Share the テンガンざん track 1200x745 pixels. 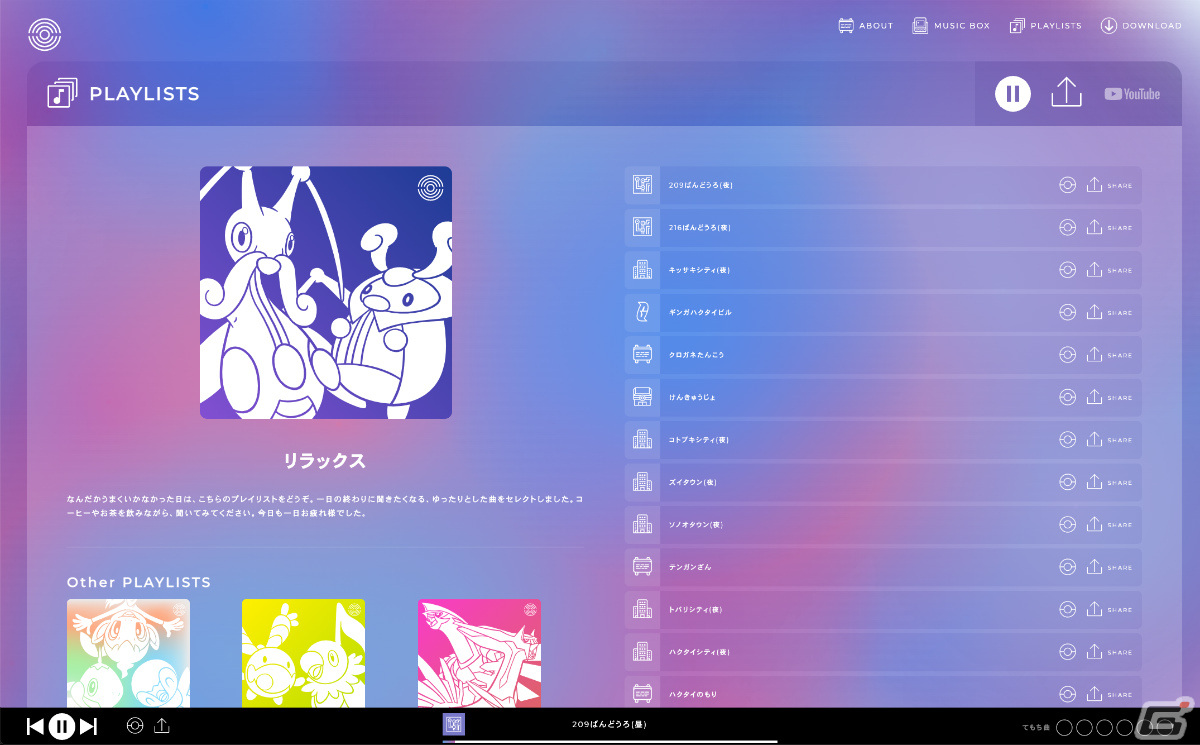[x=1109, y=568]
